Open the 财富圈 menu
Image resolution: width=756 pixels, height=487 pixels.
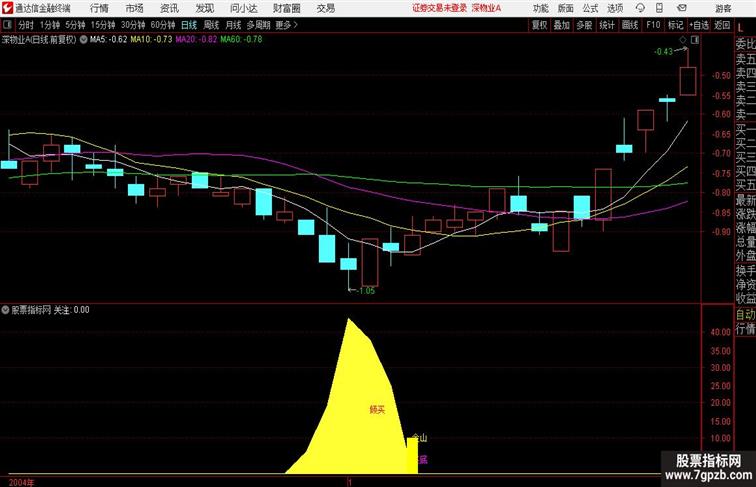[286, 8]
